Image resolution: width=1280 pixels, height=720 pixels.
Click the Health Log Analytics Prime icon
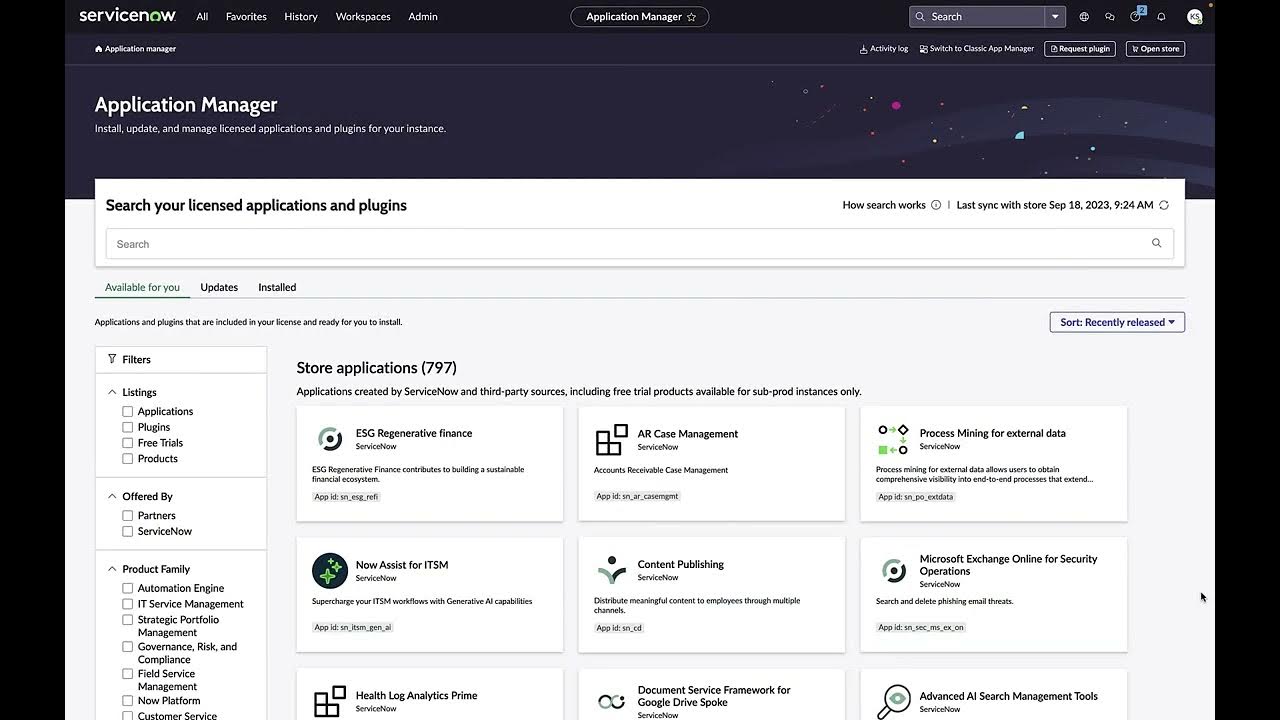329,702
